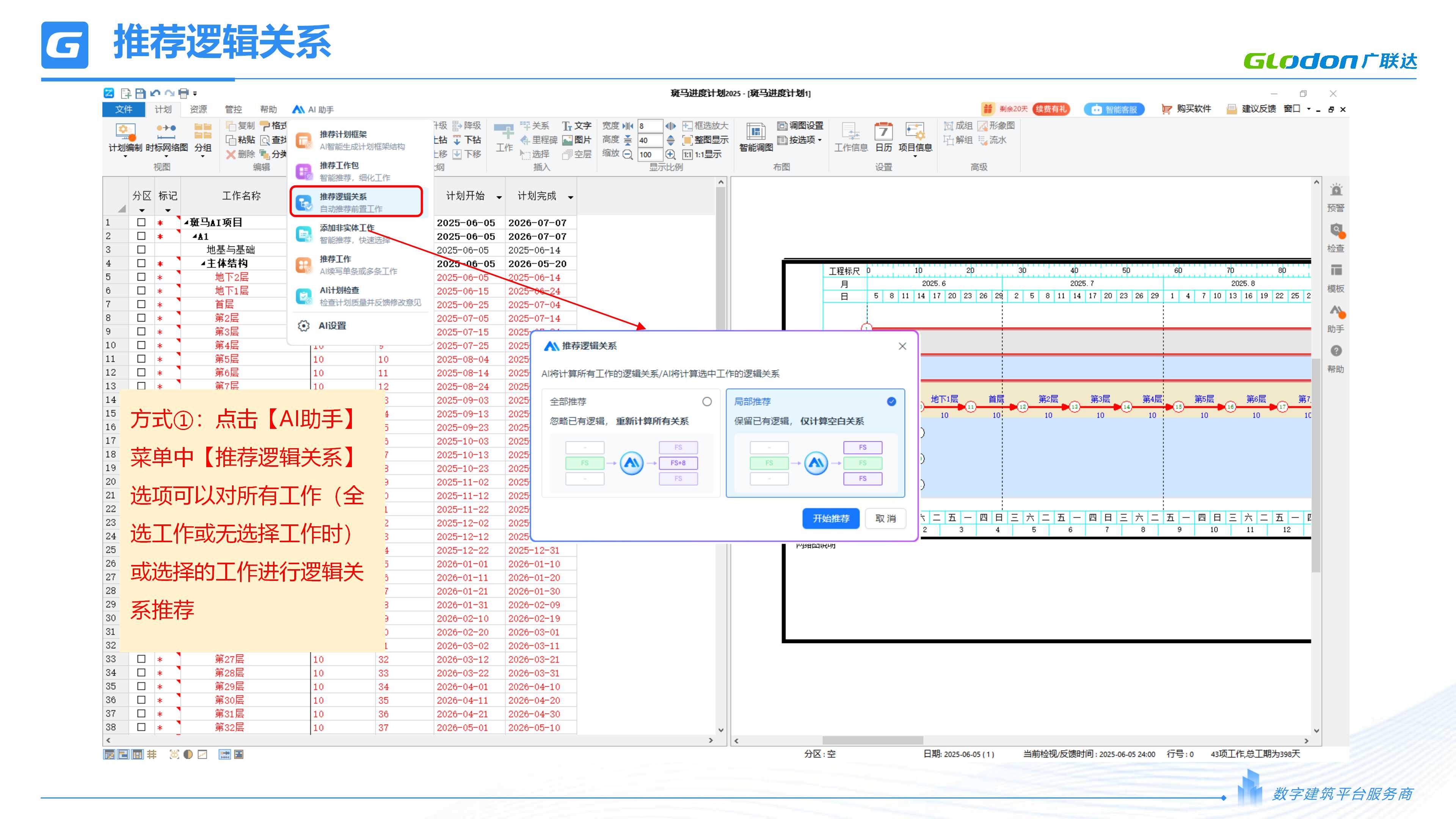This screenshot has height=819, width=1456.
Task: Click 宽度 value input field
Action: tap(650, 126)
